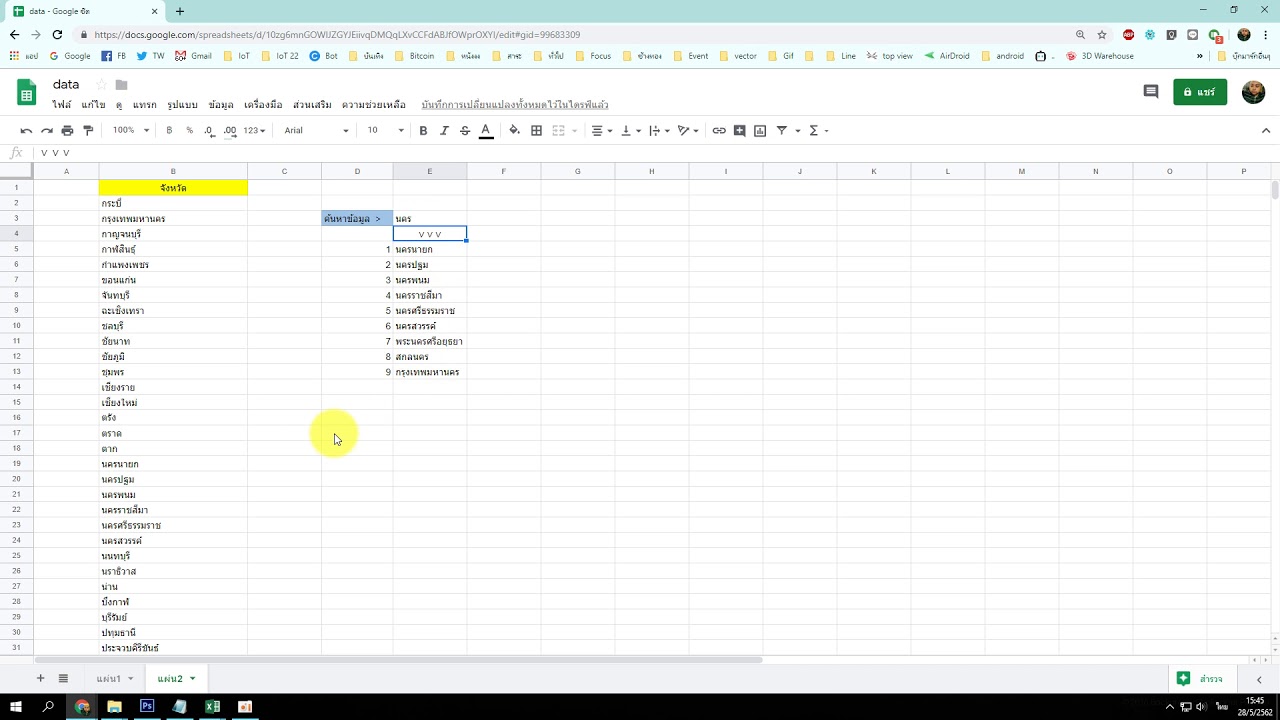Click Insert comment icon
The width and height of the screenshot is (1280, 720).
click(740, 130)
